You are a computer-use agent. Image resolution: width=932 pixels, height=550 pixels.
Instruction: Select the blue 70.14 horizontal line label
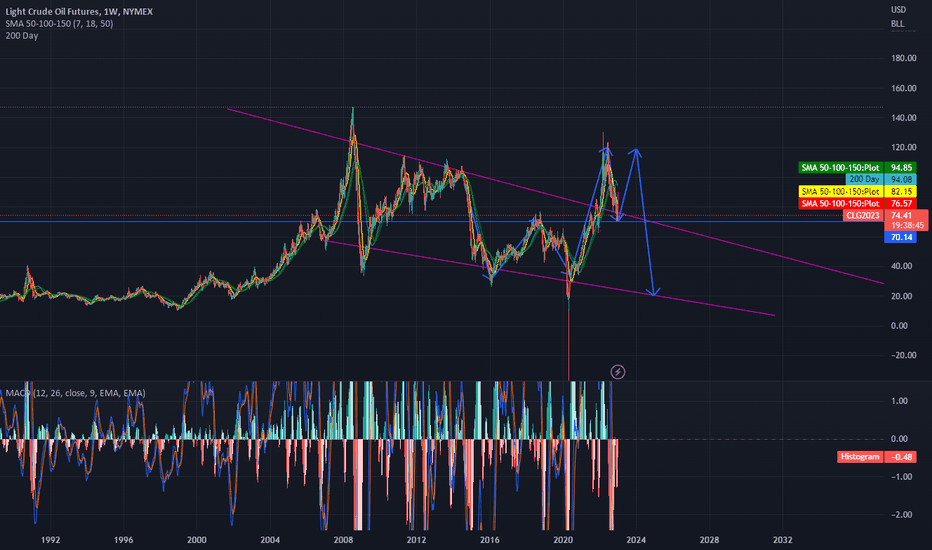[901, 237]
